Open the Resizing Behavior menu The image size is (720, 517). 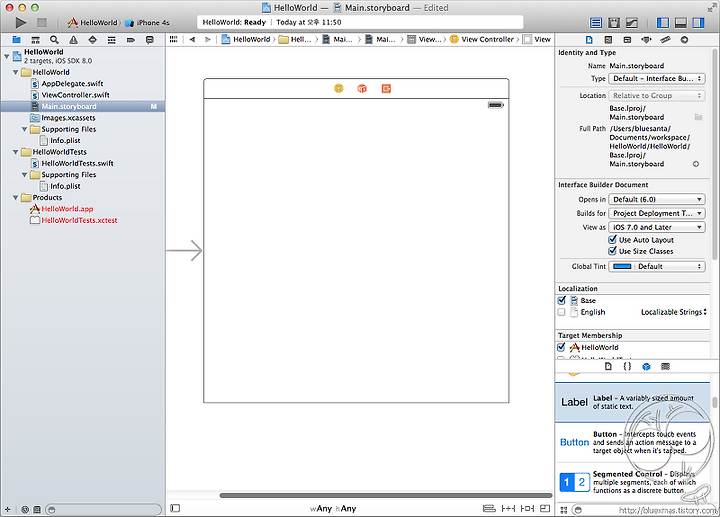coord(545,508)
